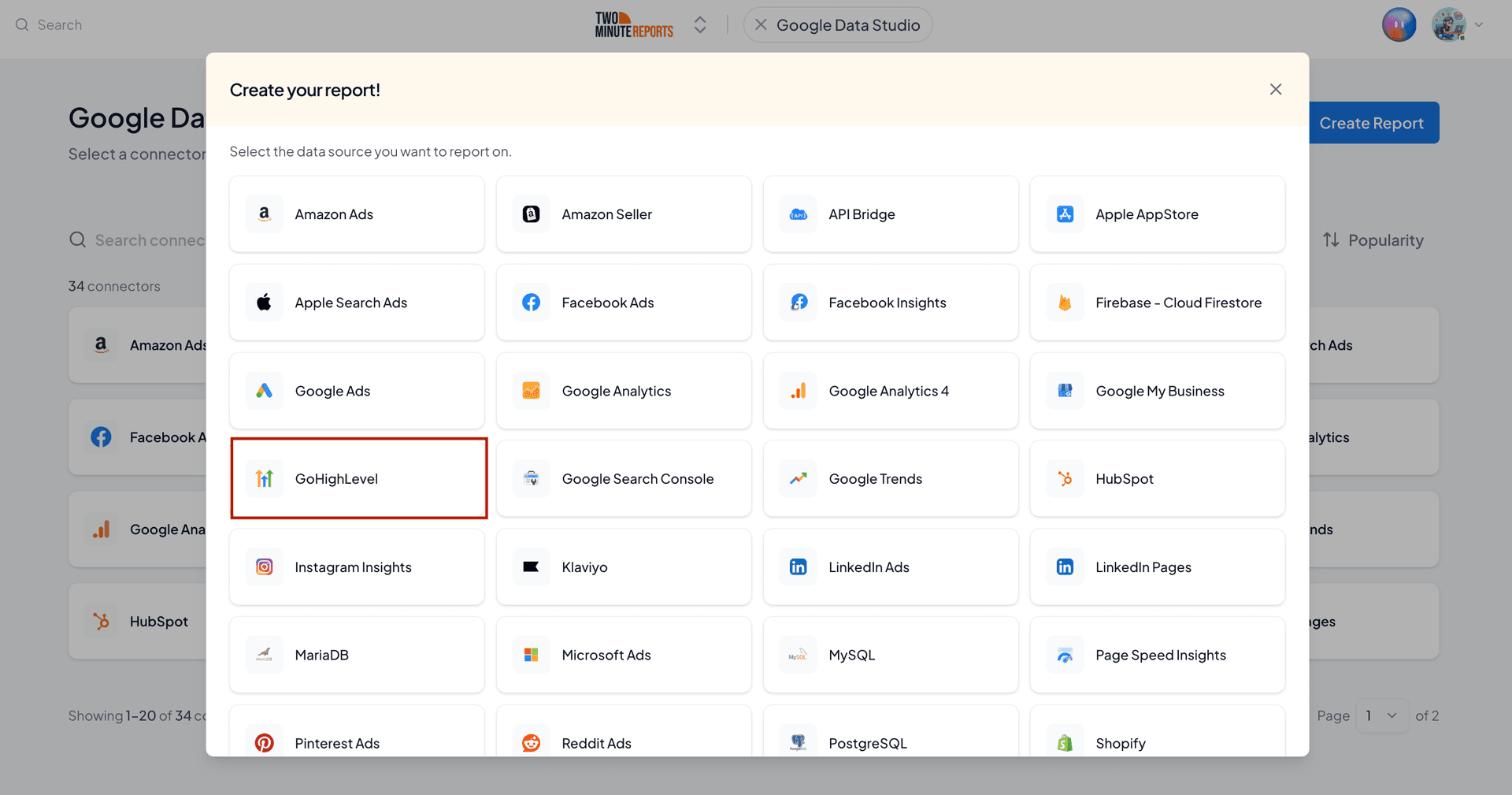Click the top Search field
Viewport: 1512px width, 795px height.
pos(49,25)
